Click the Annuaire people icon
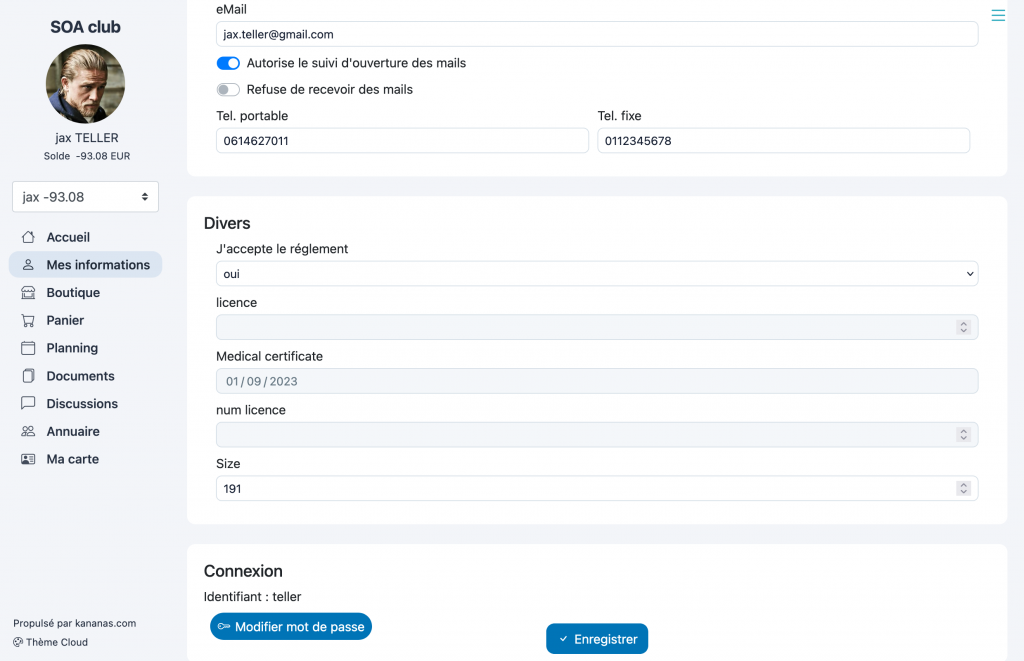 pyautogui.click(x=28, y=431)
